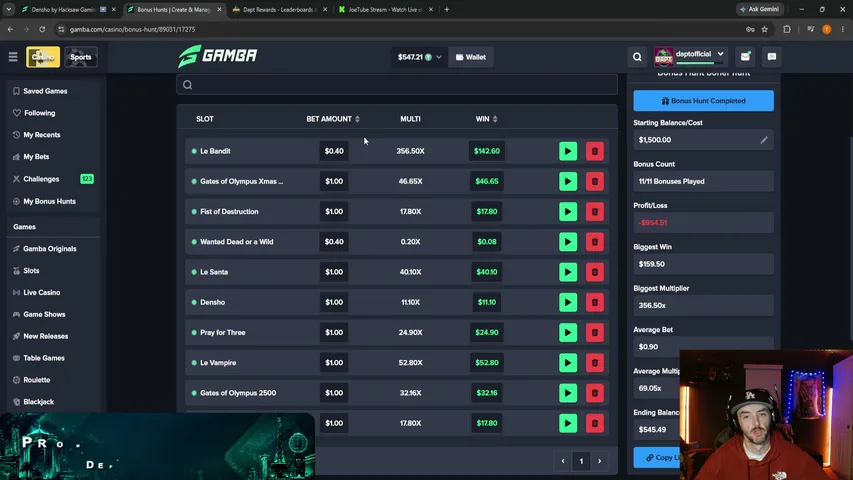Switch to Casino mode
The image size is (853, 480).
[x=43, y=57]
